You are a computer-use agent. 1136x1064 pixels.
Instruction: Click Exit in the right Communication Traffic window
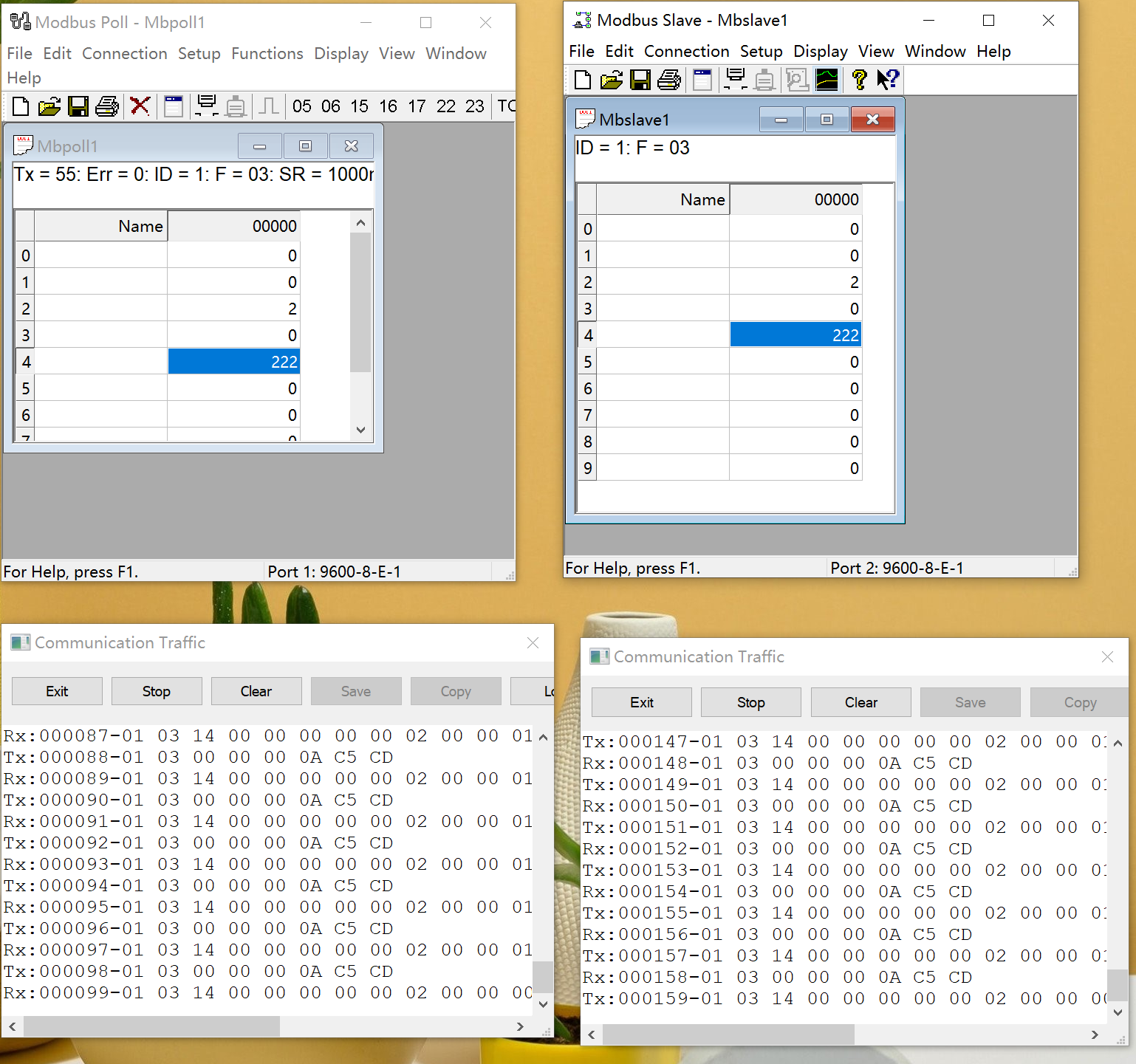pos(642,702)
